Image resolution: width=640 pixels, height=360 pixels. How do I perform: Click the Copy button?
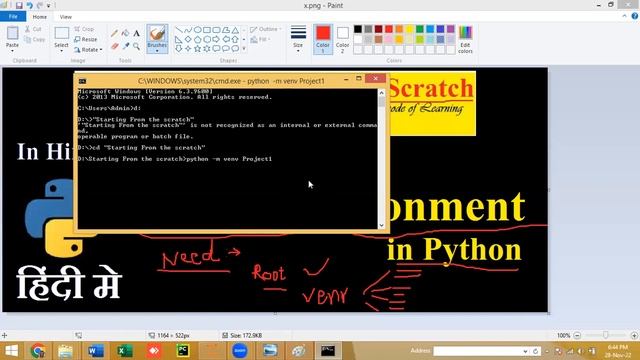35,40
